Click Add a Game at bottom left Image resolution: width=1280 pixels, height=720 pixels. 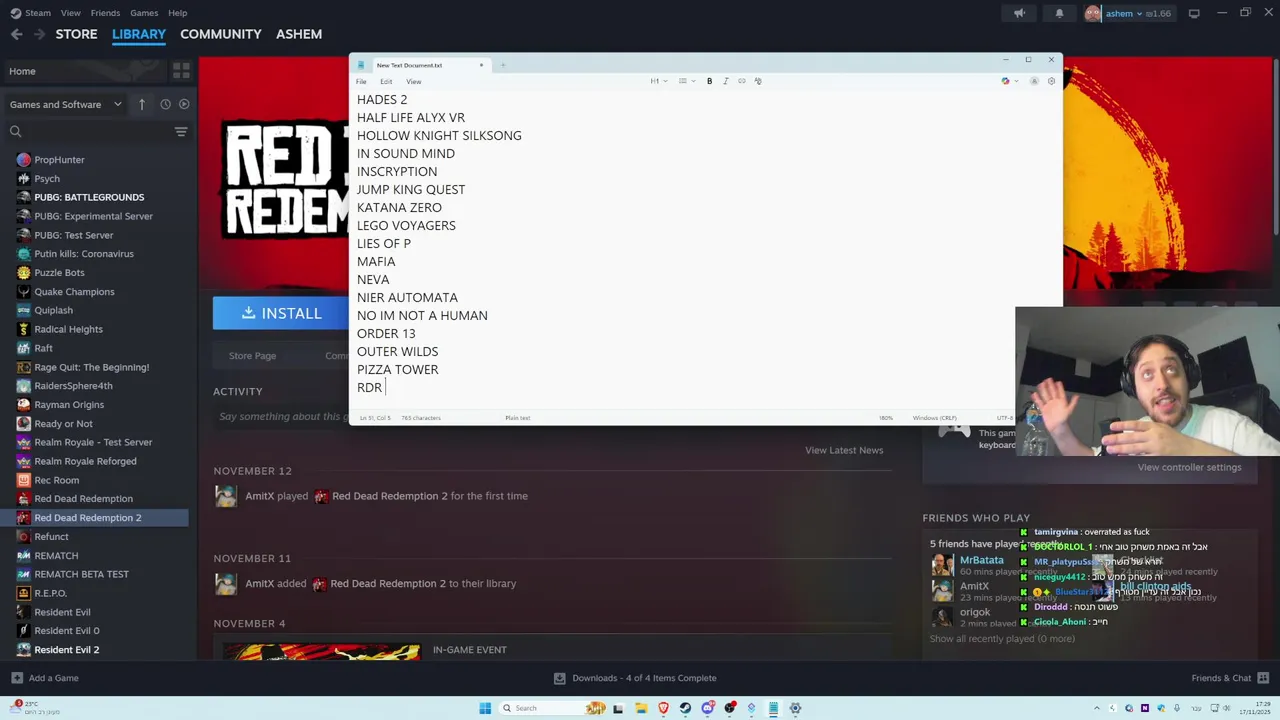pos(44,678)
